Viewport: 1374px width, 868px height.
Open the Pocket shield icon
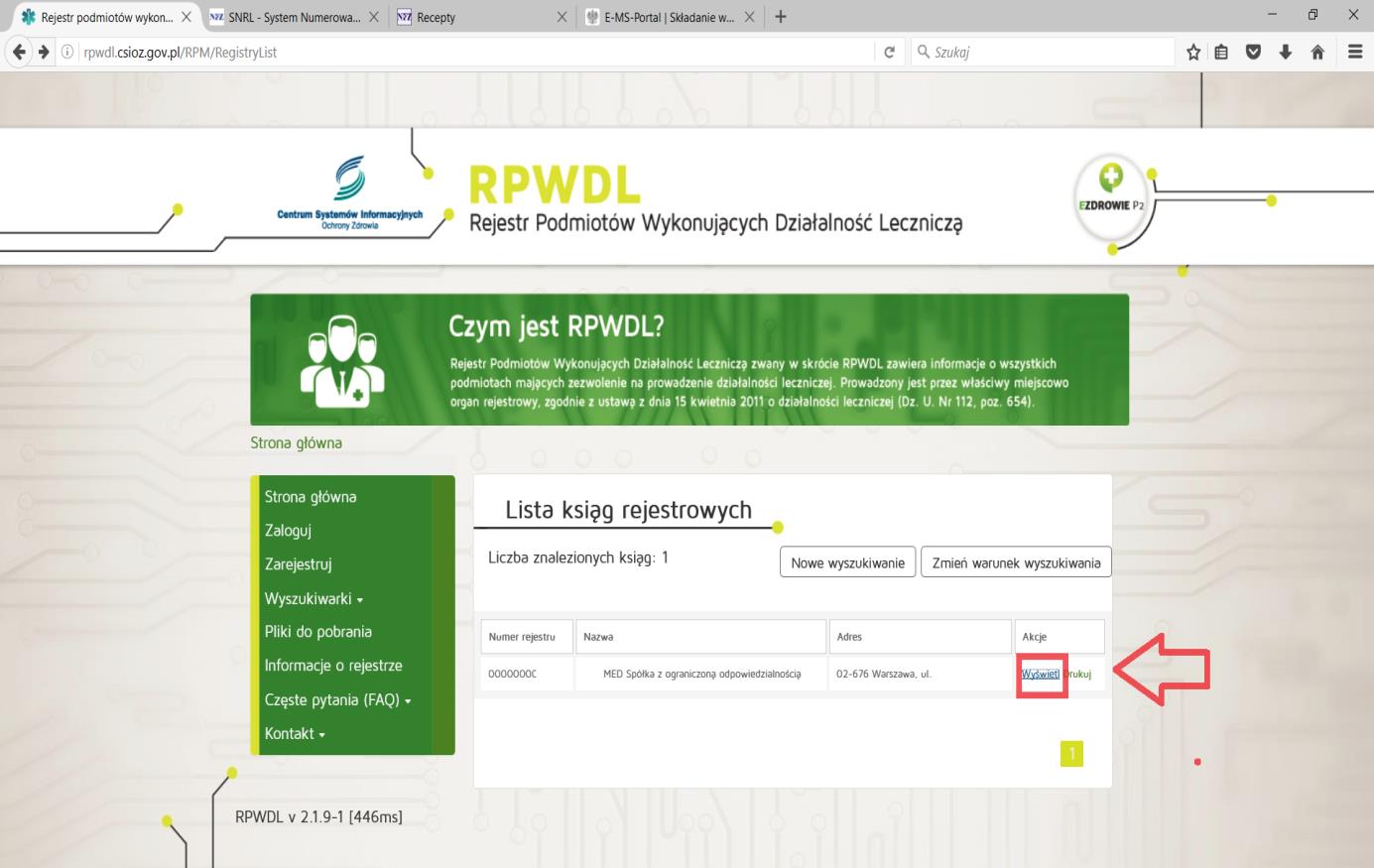click(x=1253, y=52)
